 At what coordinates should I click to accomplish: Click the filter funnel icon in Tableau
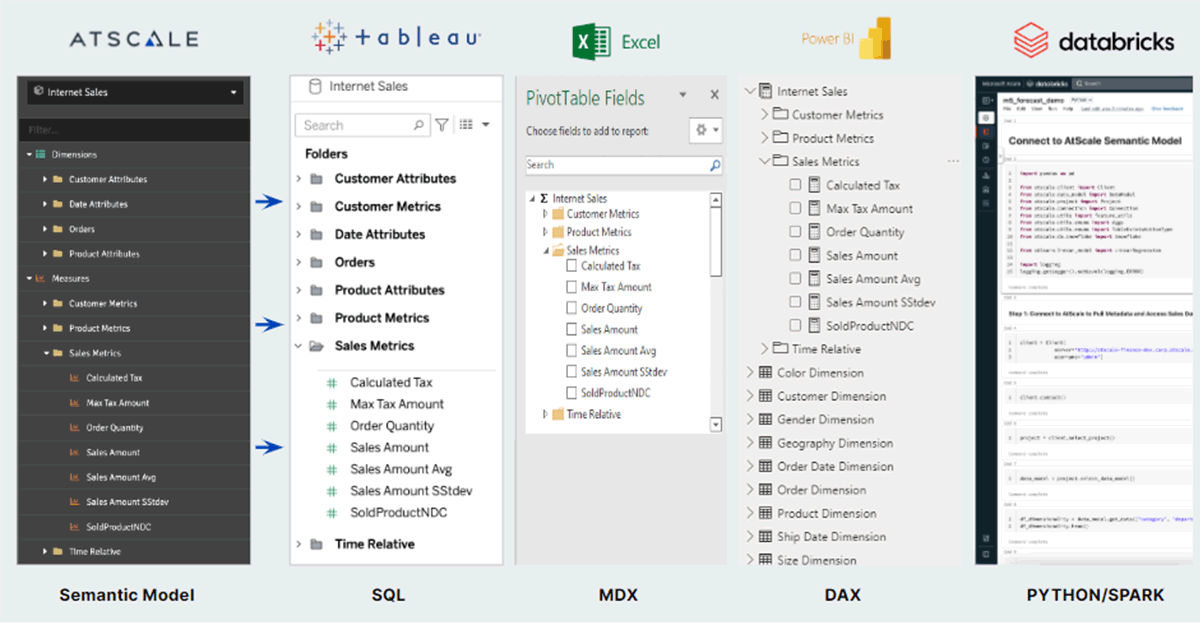tap(441, 125)
